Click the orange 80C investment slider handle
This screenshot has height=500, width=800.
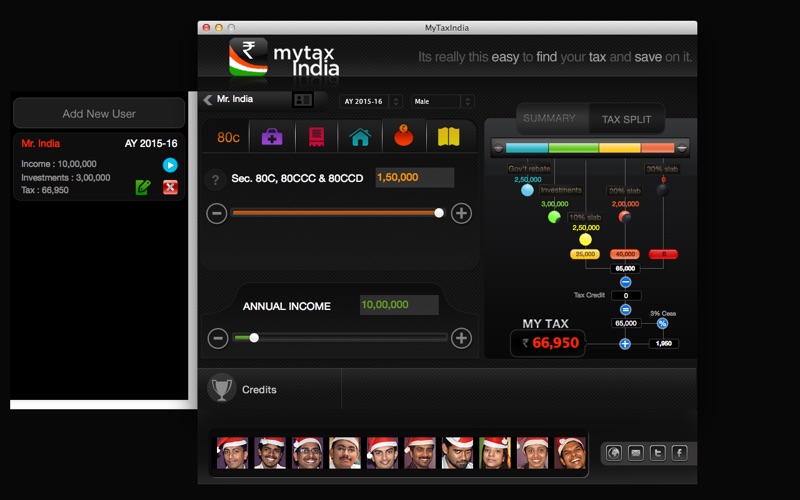click(x=439, y=213)
